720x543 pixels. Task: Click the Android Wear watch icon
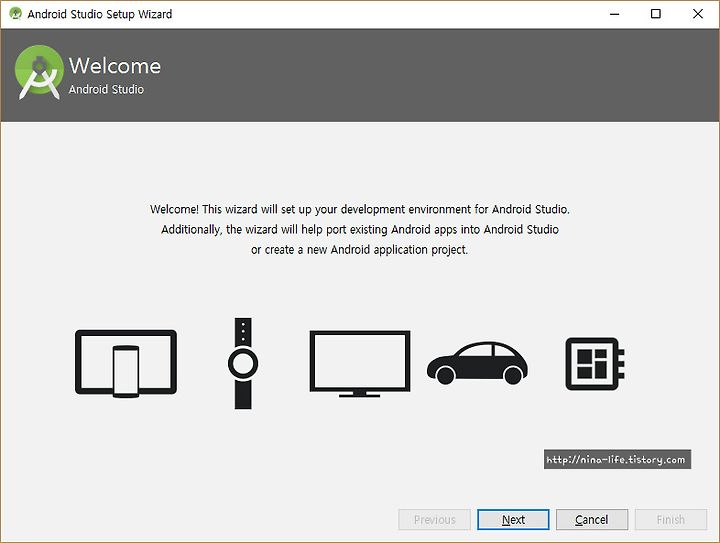(243, 363)
